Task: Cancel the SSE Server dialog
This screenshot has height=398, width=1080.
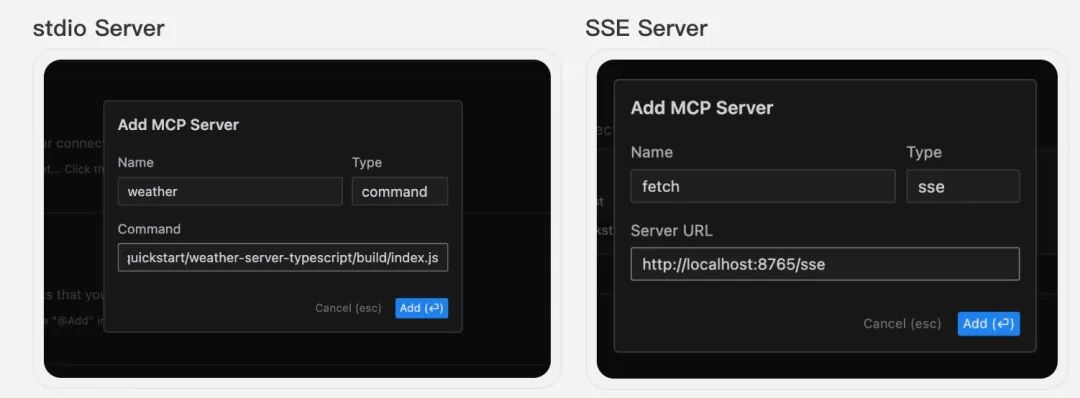Action: pos(902,324)
